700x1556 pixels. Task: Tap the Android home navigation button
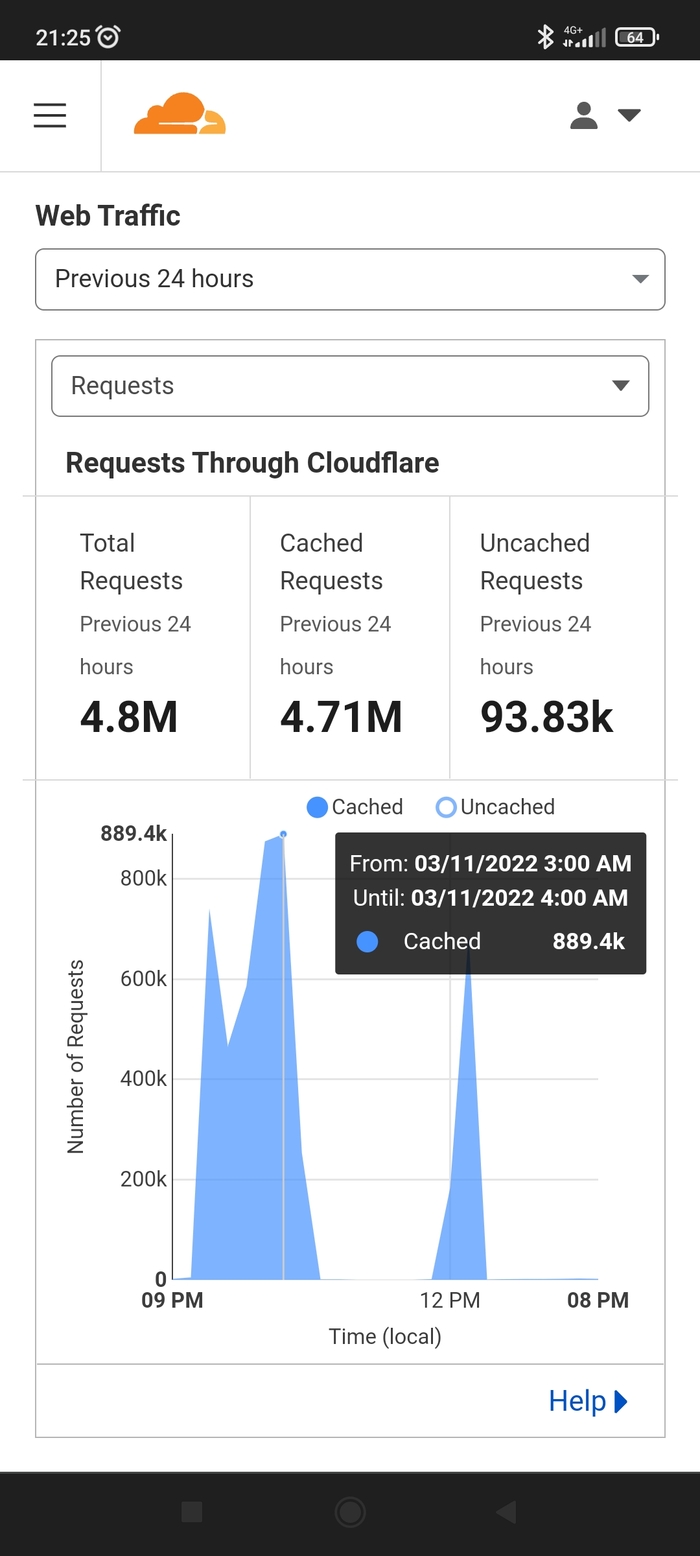coord(350,1512)
